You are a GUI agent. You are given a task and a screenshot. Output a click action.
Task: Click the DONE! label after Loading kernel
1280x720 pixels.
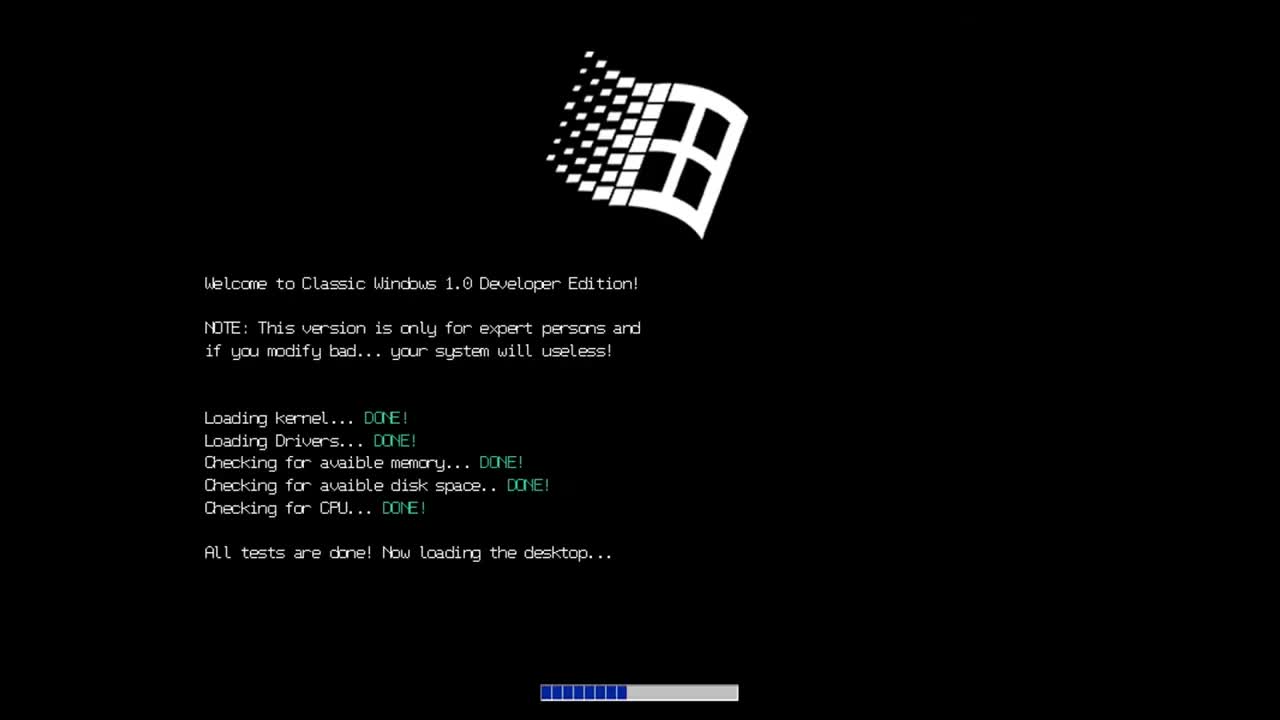coord(385,418)
